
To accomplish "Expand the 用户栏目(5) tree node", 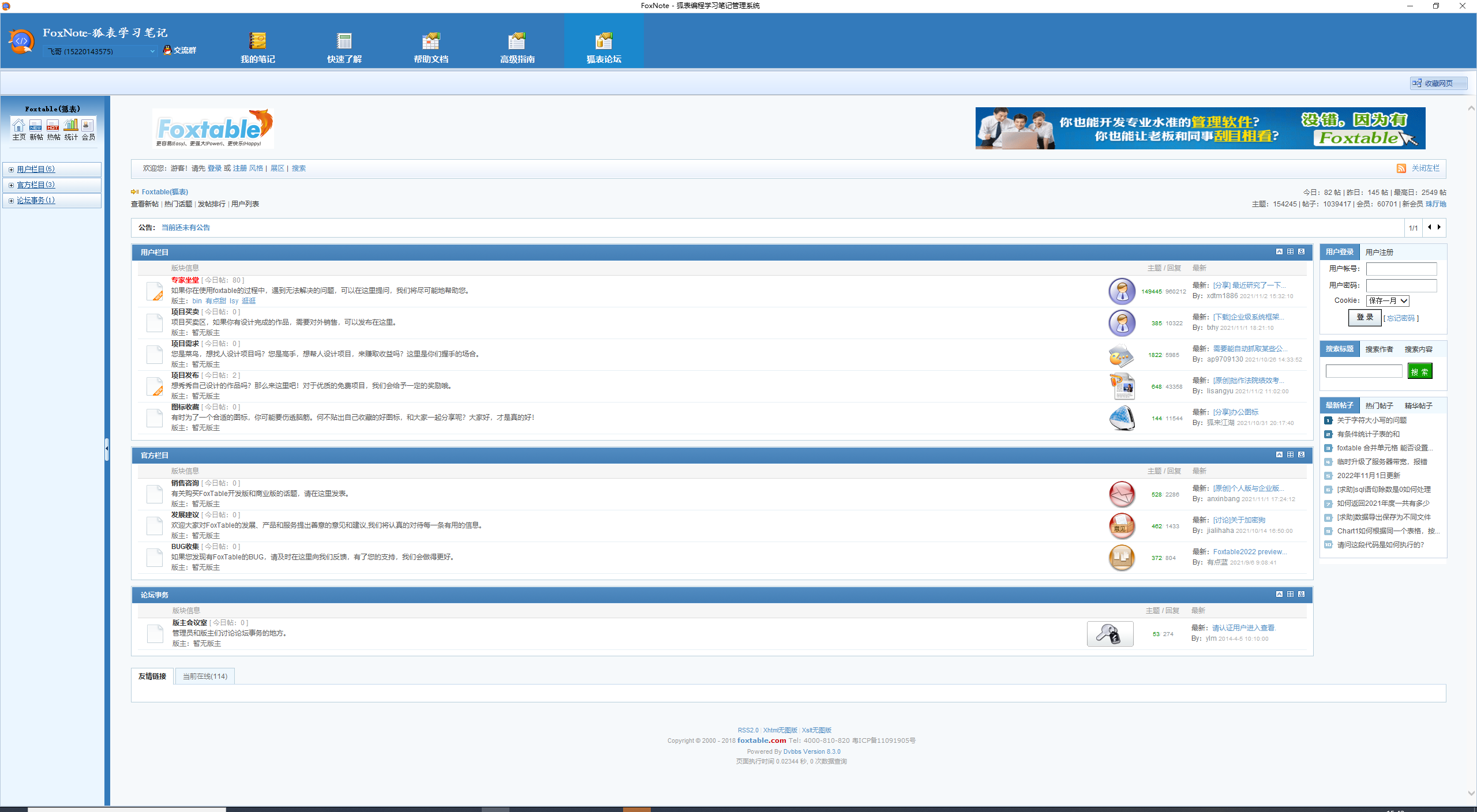I will [11, 170].
